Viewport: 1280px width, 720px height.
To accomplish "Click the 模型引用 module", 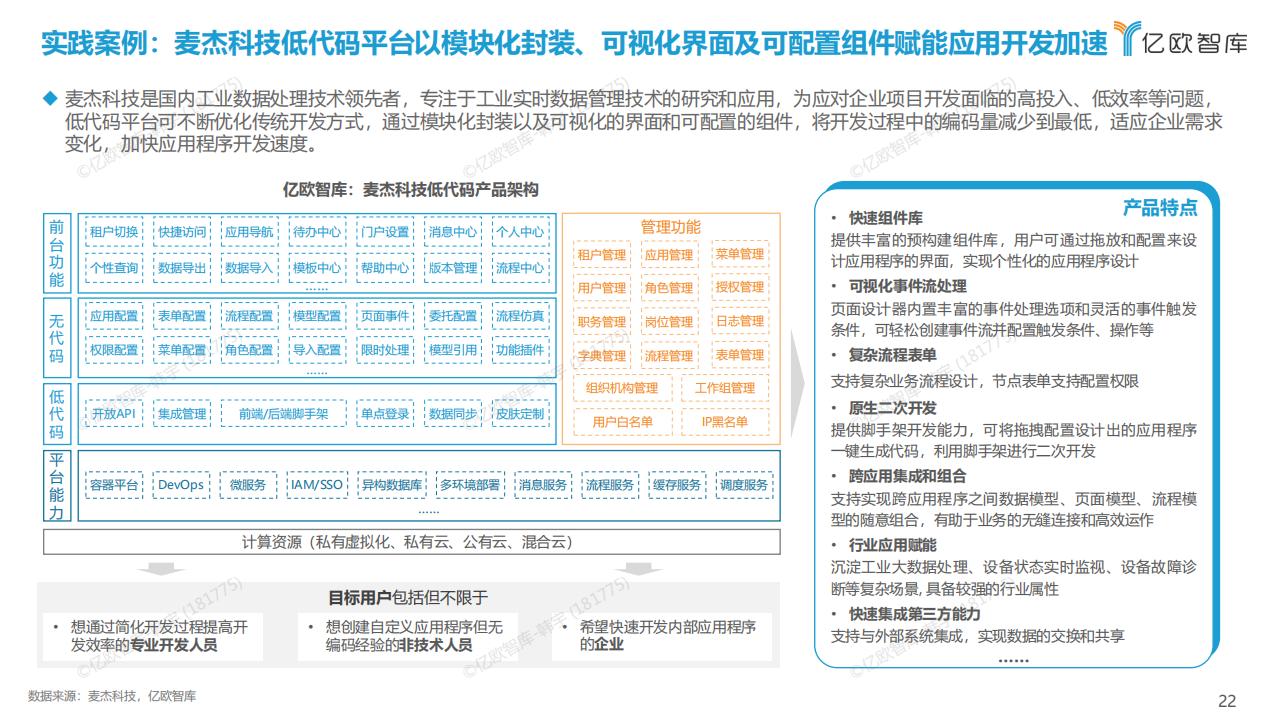I will point(453,350).
